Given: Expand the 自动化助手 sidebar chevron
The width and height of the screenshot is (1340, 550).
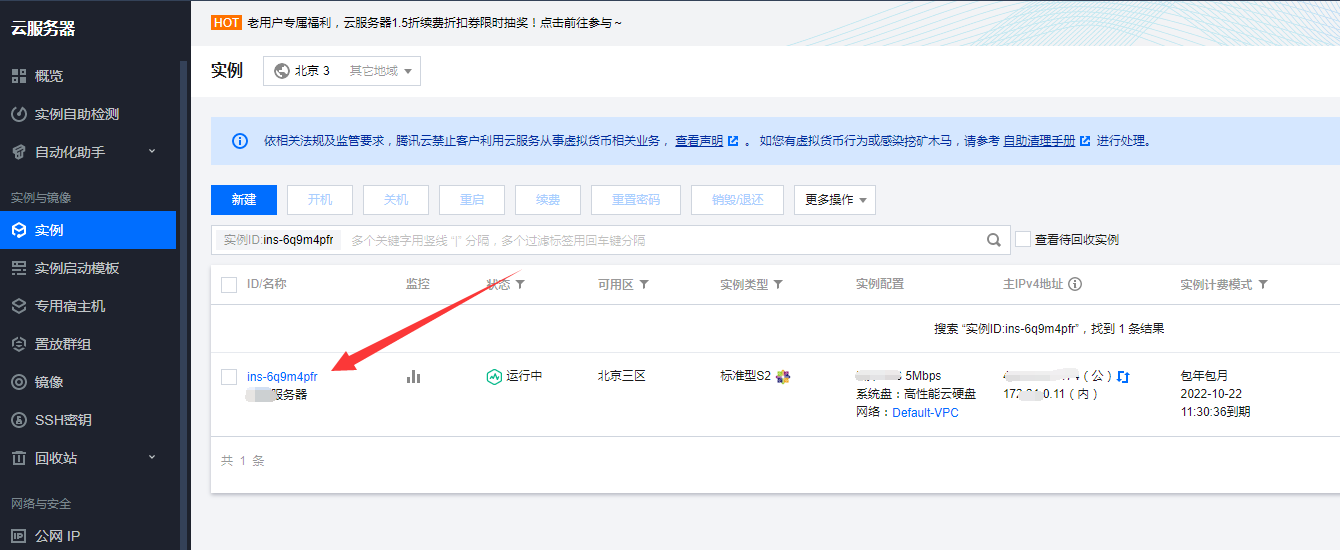Looking at the screenshot, I should pos(152,152).
